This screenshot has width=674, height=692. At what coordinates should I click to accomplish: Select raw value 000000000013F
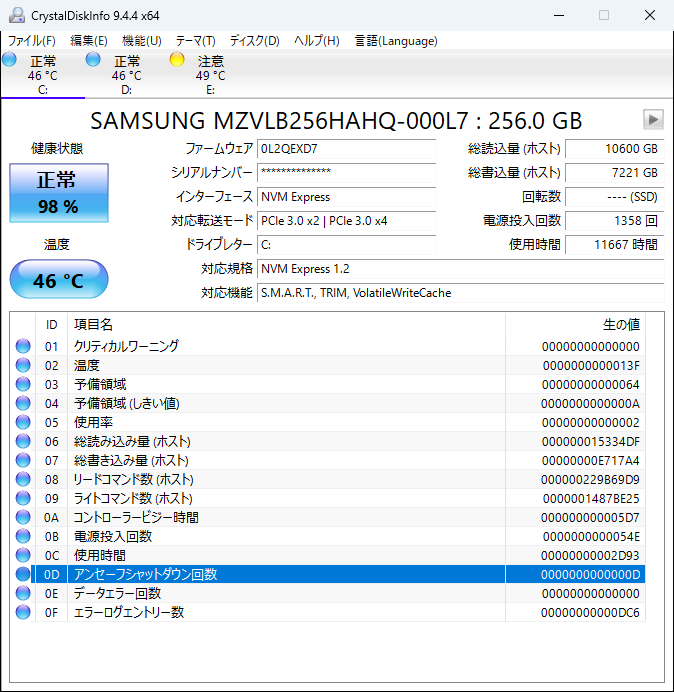[591, 365]
